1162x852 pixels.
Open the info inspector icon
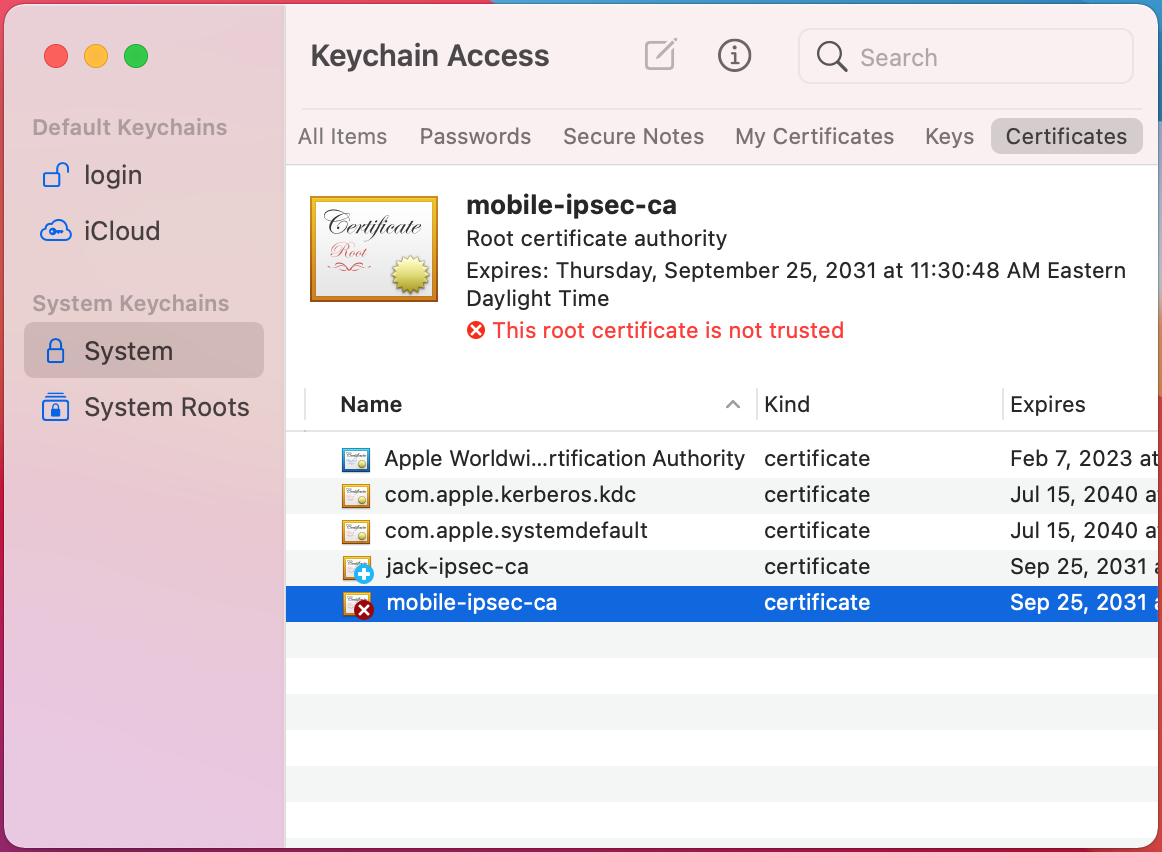(734, 55)
